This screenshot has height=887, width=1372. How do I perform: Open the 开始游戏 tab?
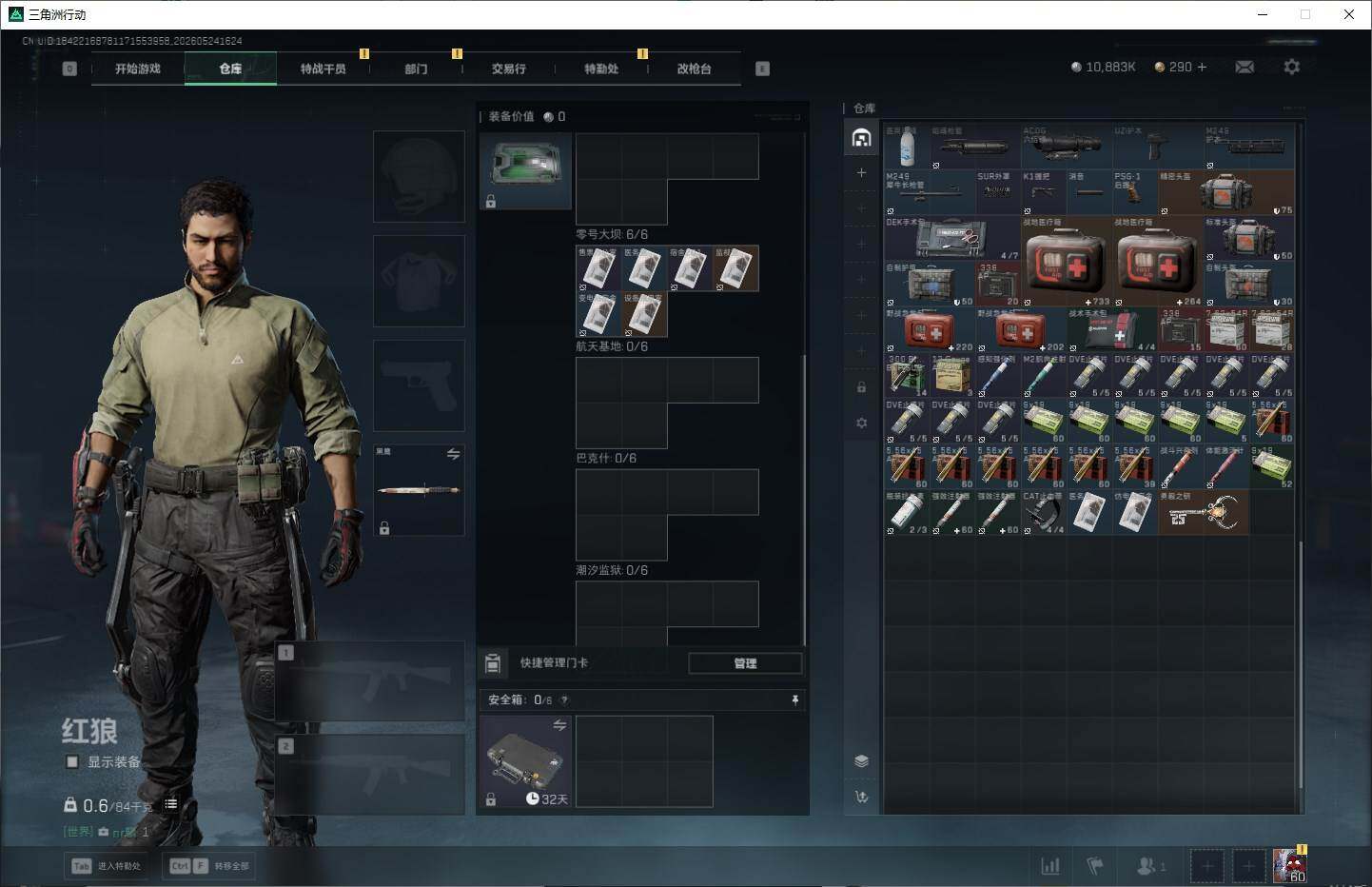coord(138,69)
